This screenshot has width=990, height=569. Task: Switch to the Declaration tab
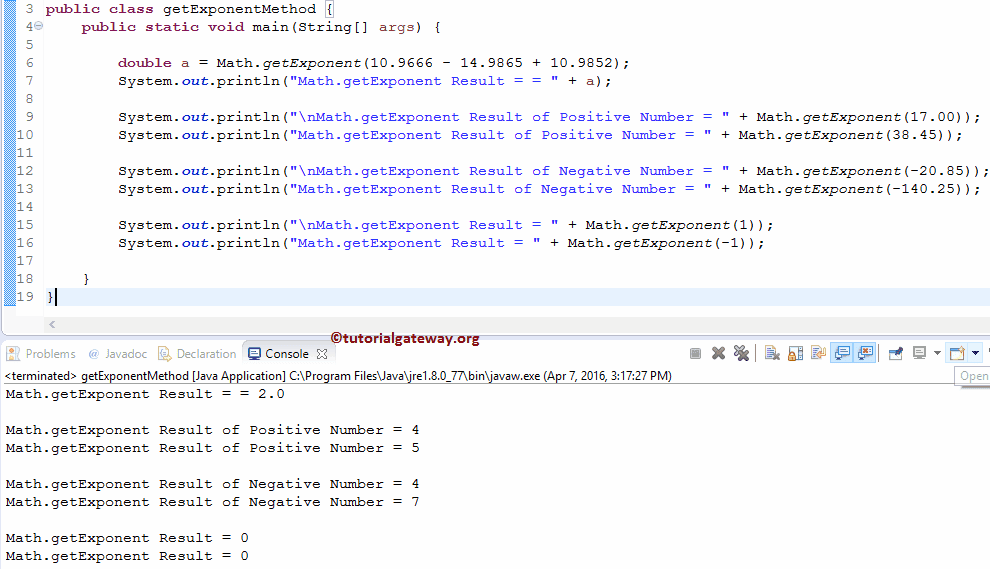197,354
